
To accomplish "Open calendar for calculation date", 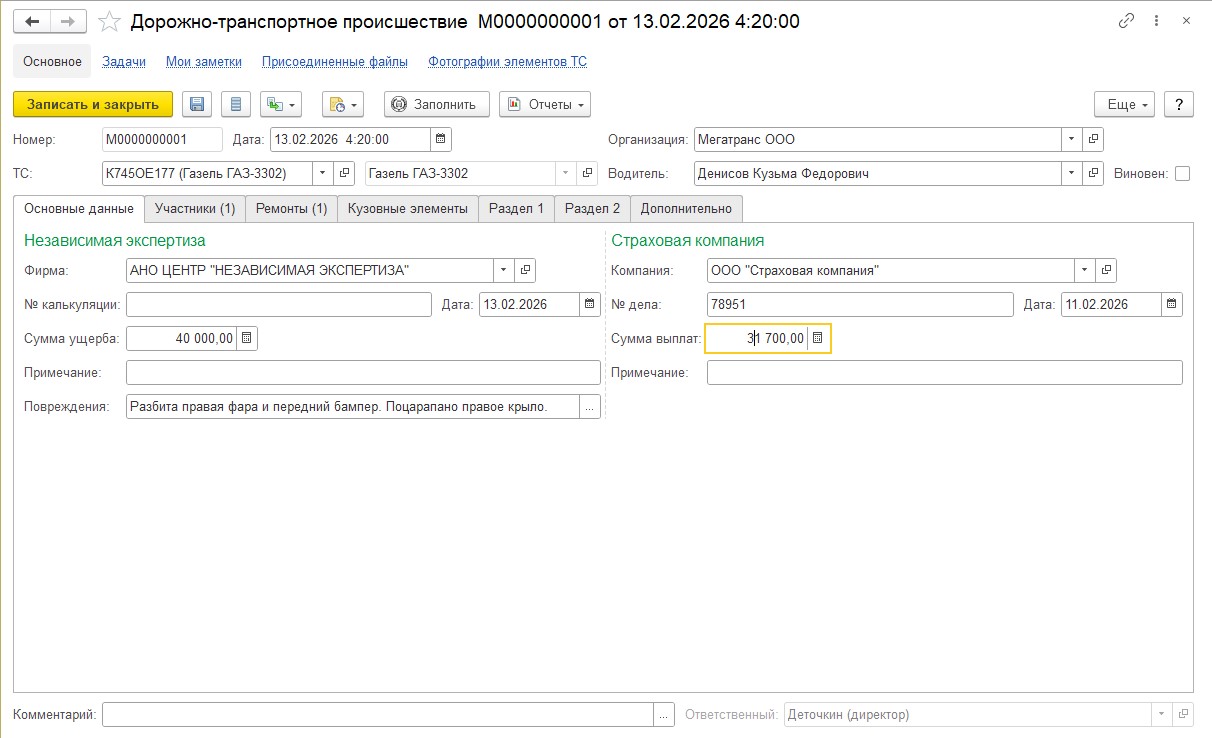I will 590,304.
